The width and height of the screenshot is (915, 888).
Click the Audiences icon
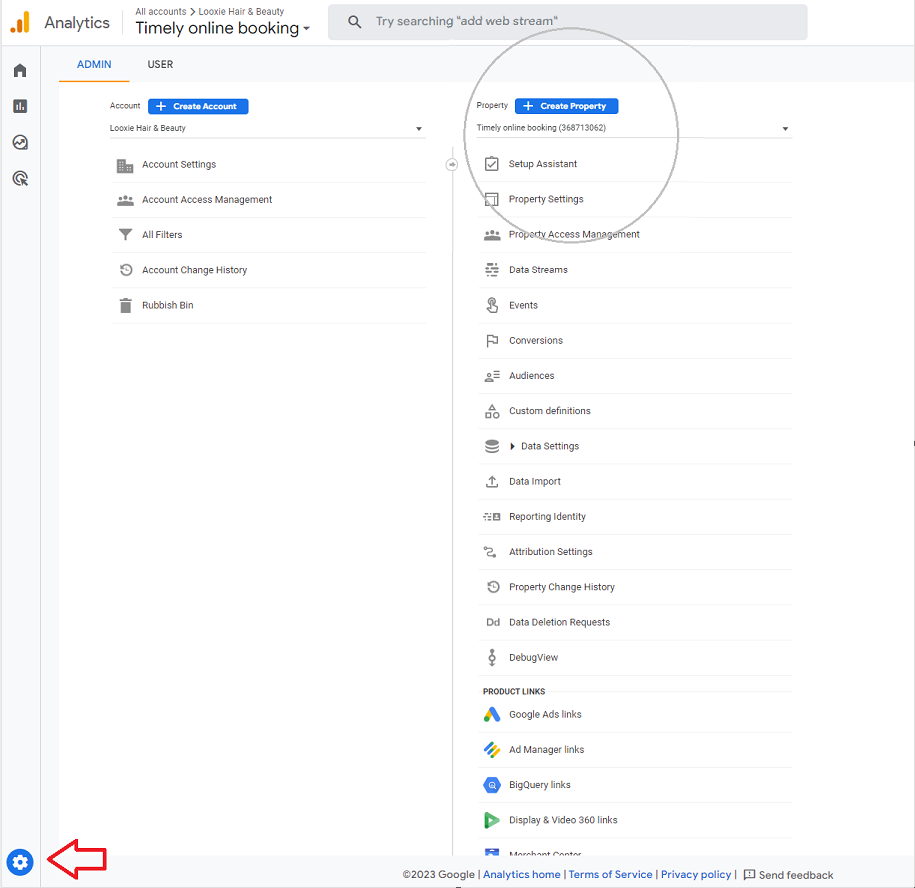click(492, 376)
